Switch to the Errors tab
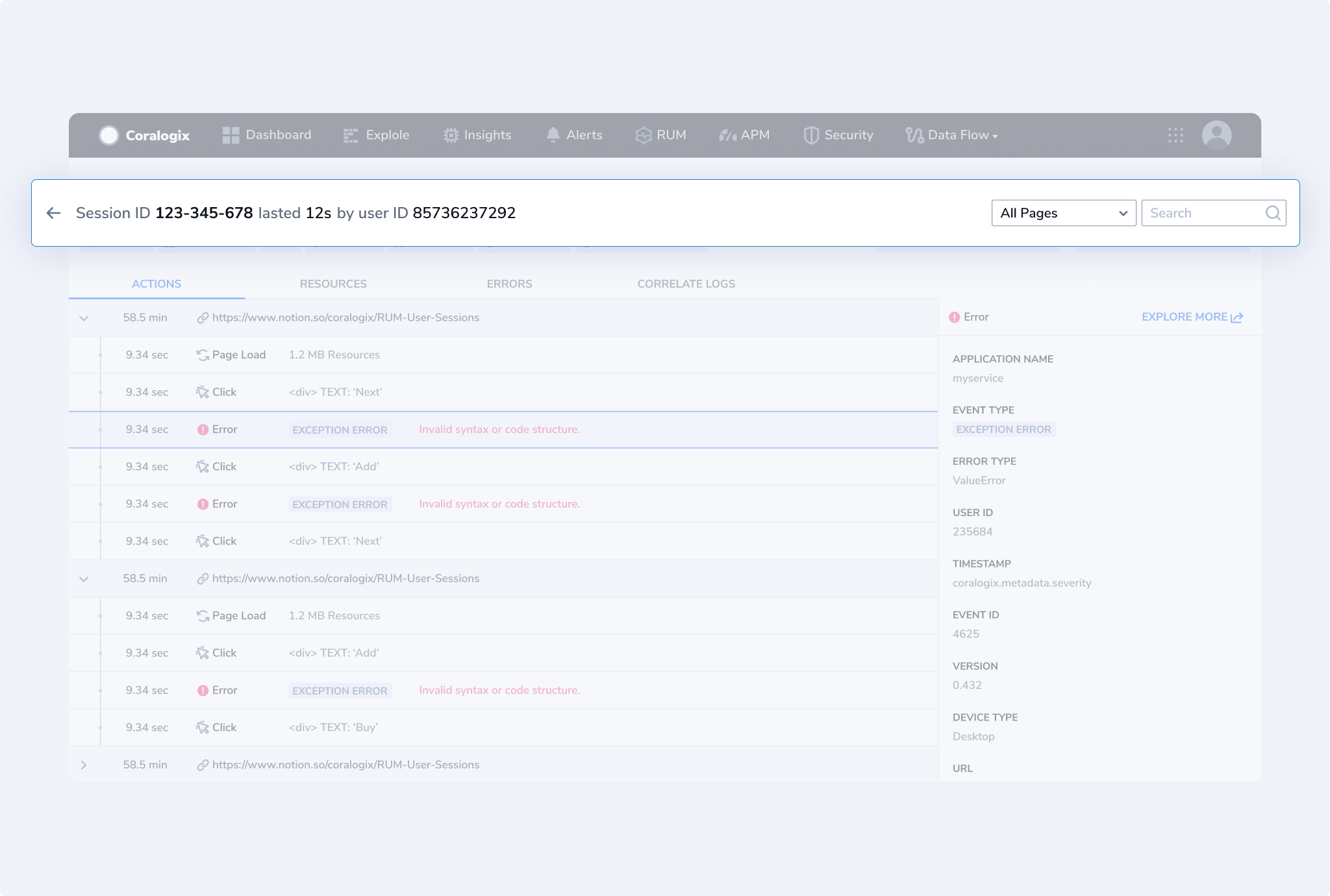Screen dimensions: 1330x896 [509, 284]
